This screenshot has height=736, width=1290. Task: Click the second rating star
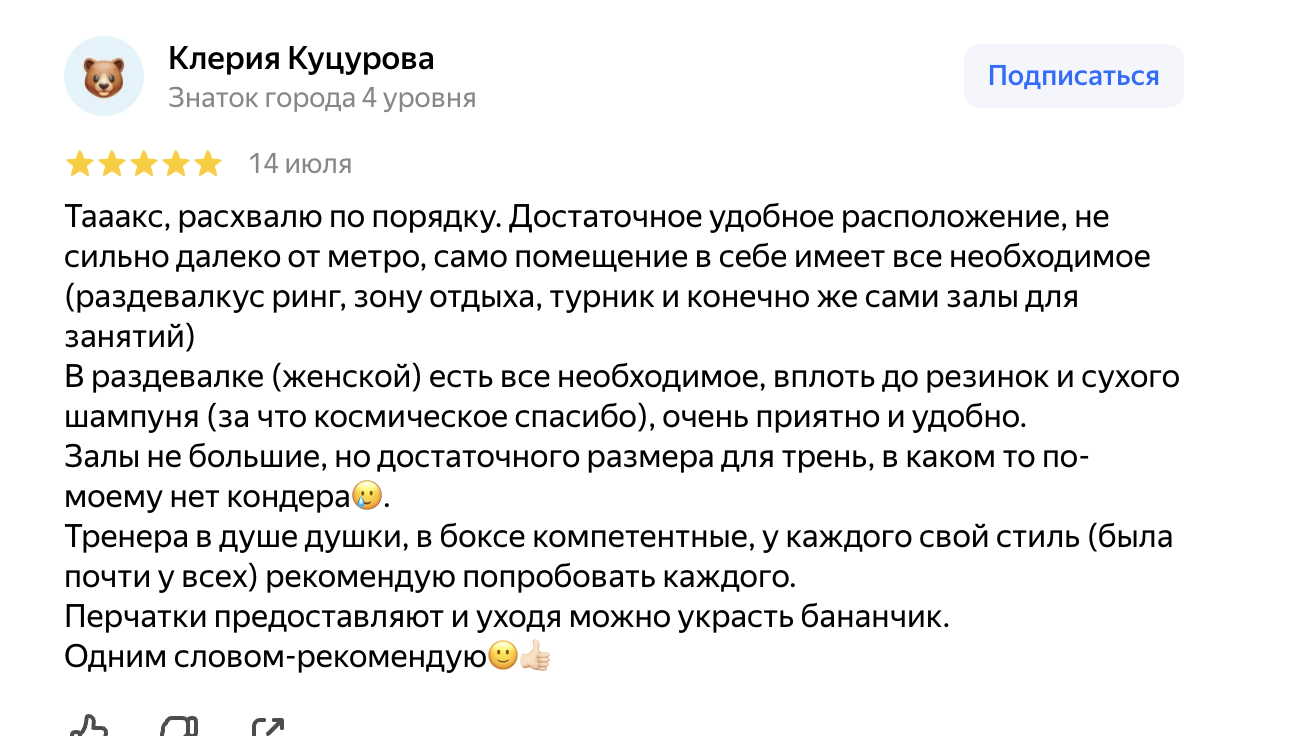tap(111, 164)
